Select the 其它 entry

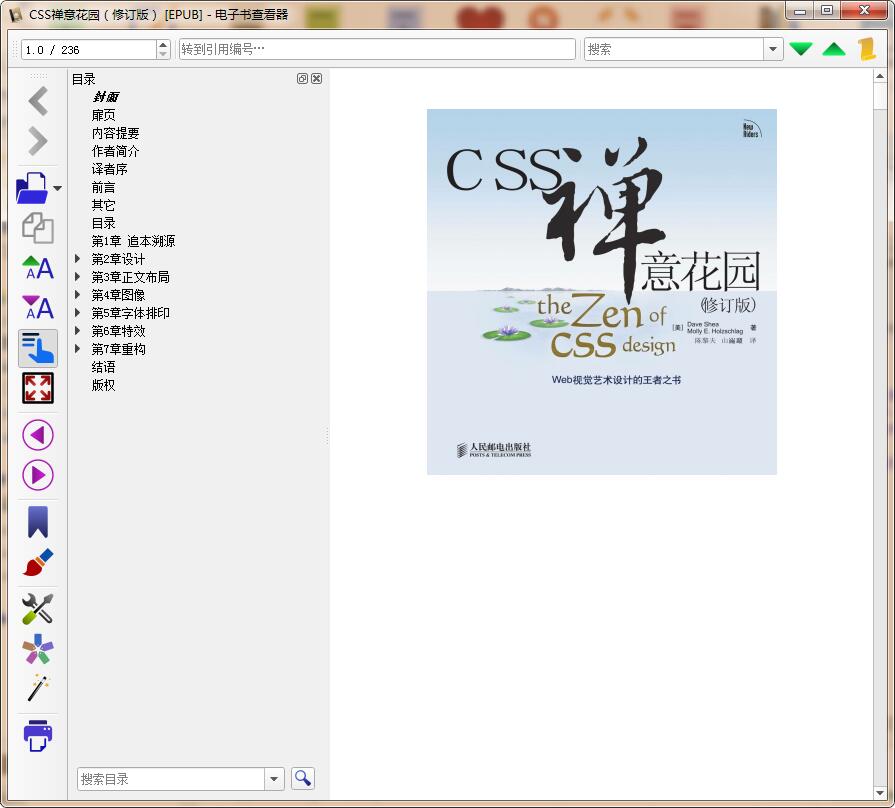click(103, 205)
